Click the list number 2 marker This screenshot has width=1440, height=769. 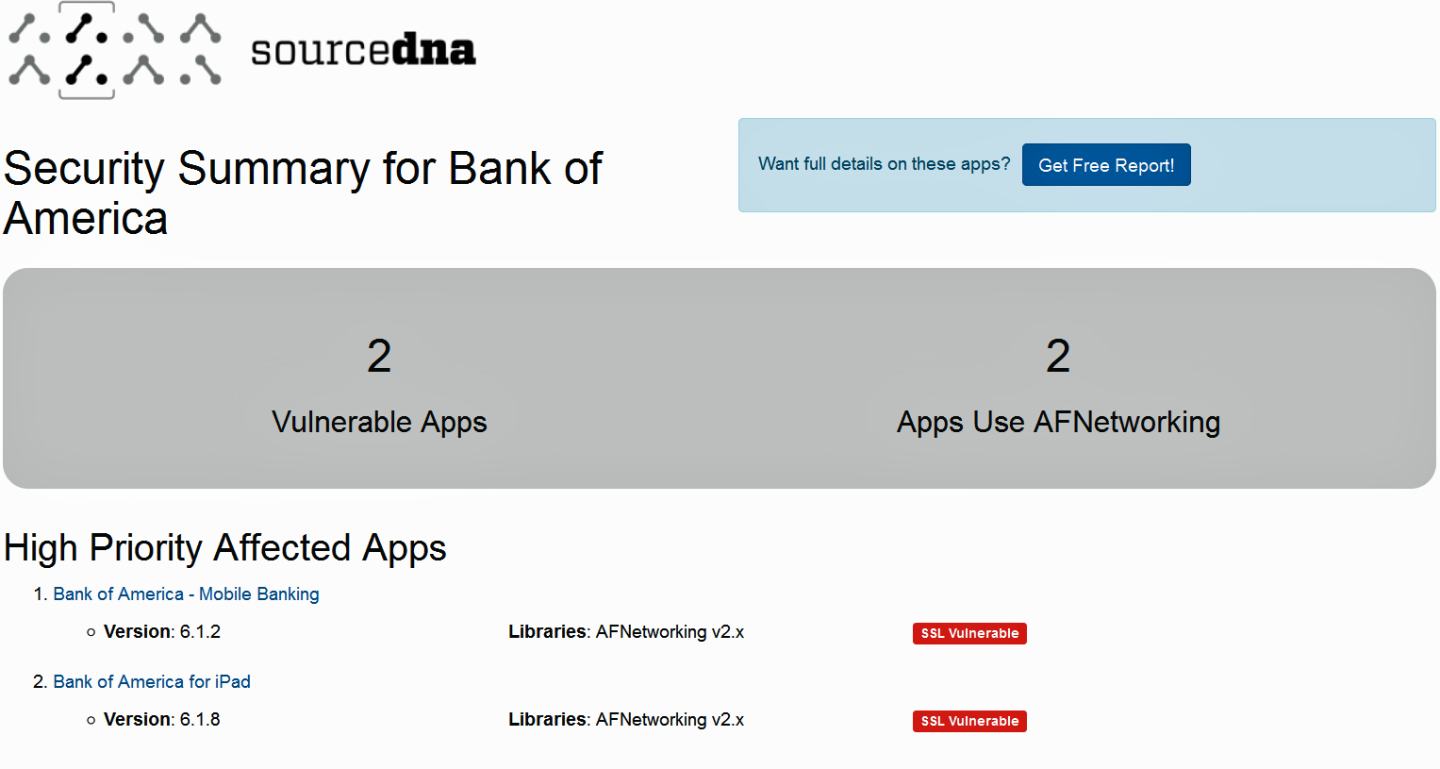pyautogui.click(x=40, y=681)
